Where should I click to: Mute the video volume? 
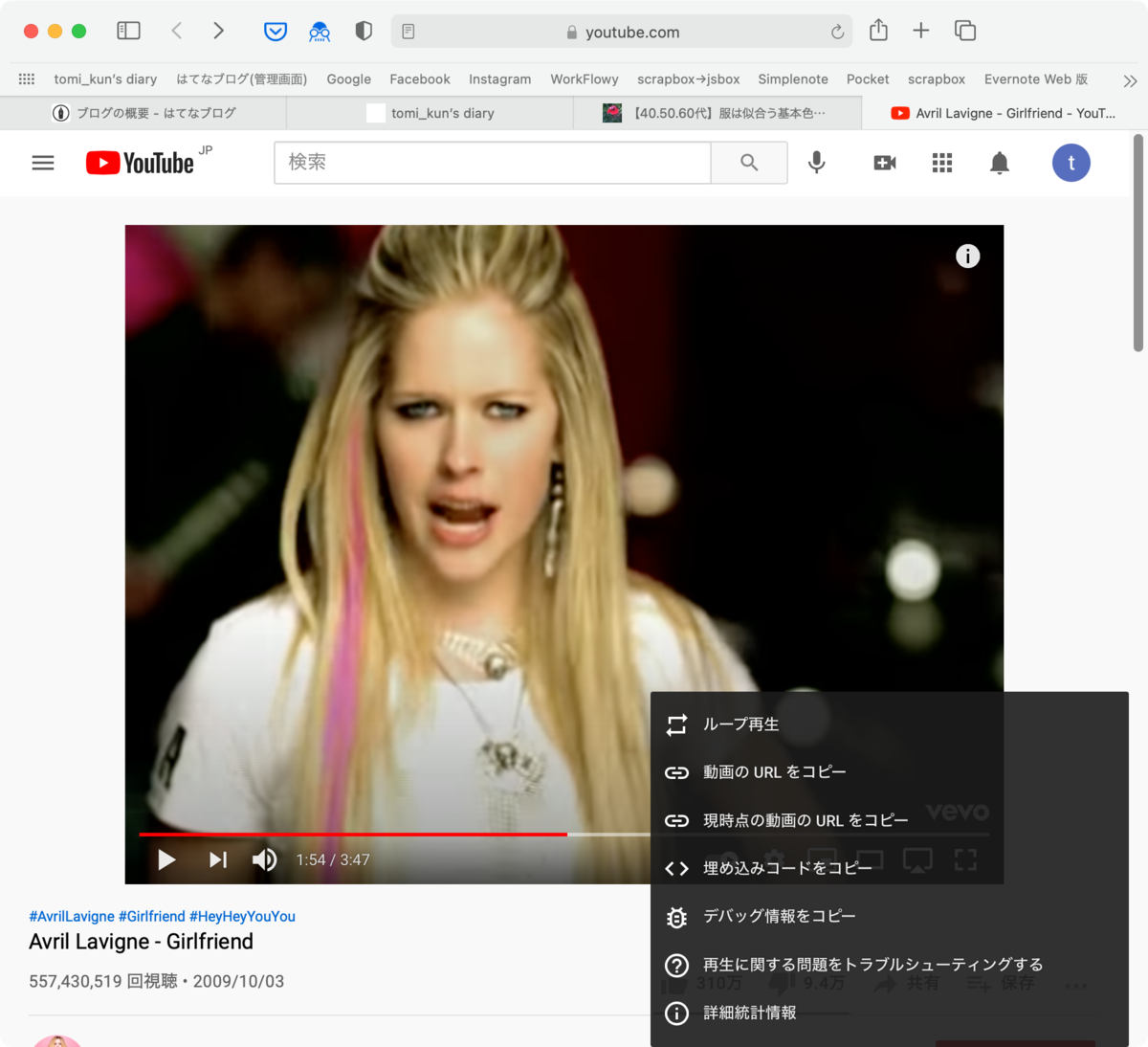[x=264, y=859]
